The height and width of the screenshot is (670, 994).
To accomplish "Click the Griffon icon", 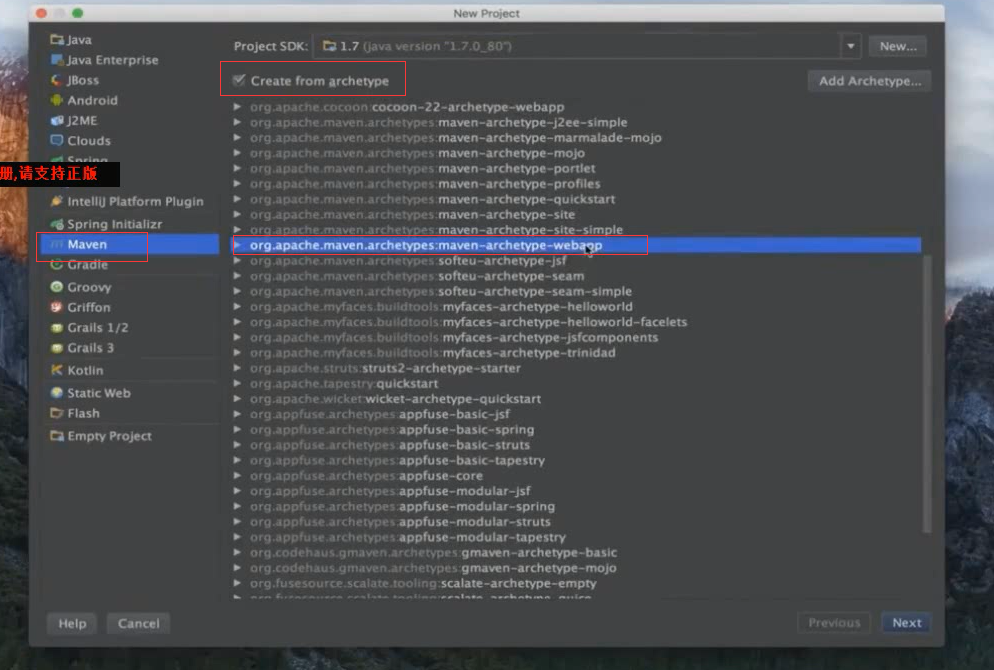I will (56, 307).
